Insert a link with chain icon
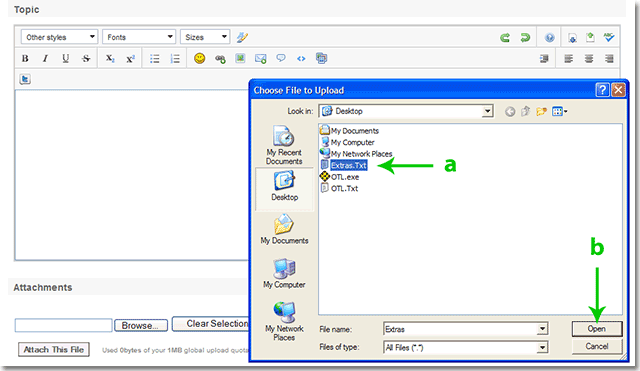The height and width of the screenshot is (371, 640). pos(220,59)
